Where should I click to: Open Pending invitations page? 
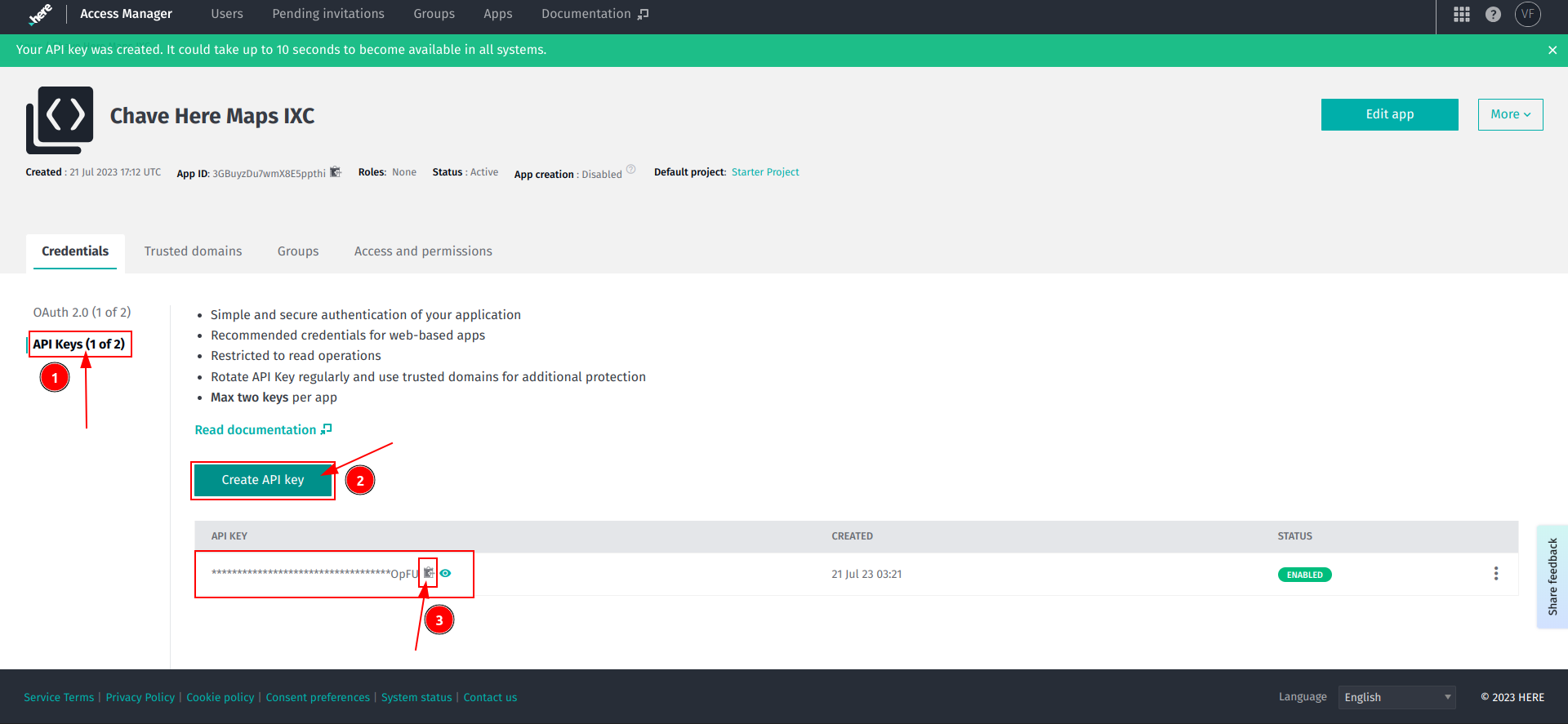click(328, 14)
